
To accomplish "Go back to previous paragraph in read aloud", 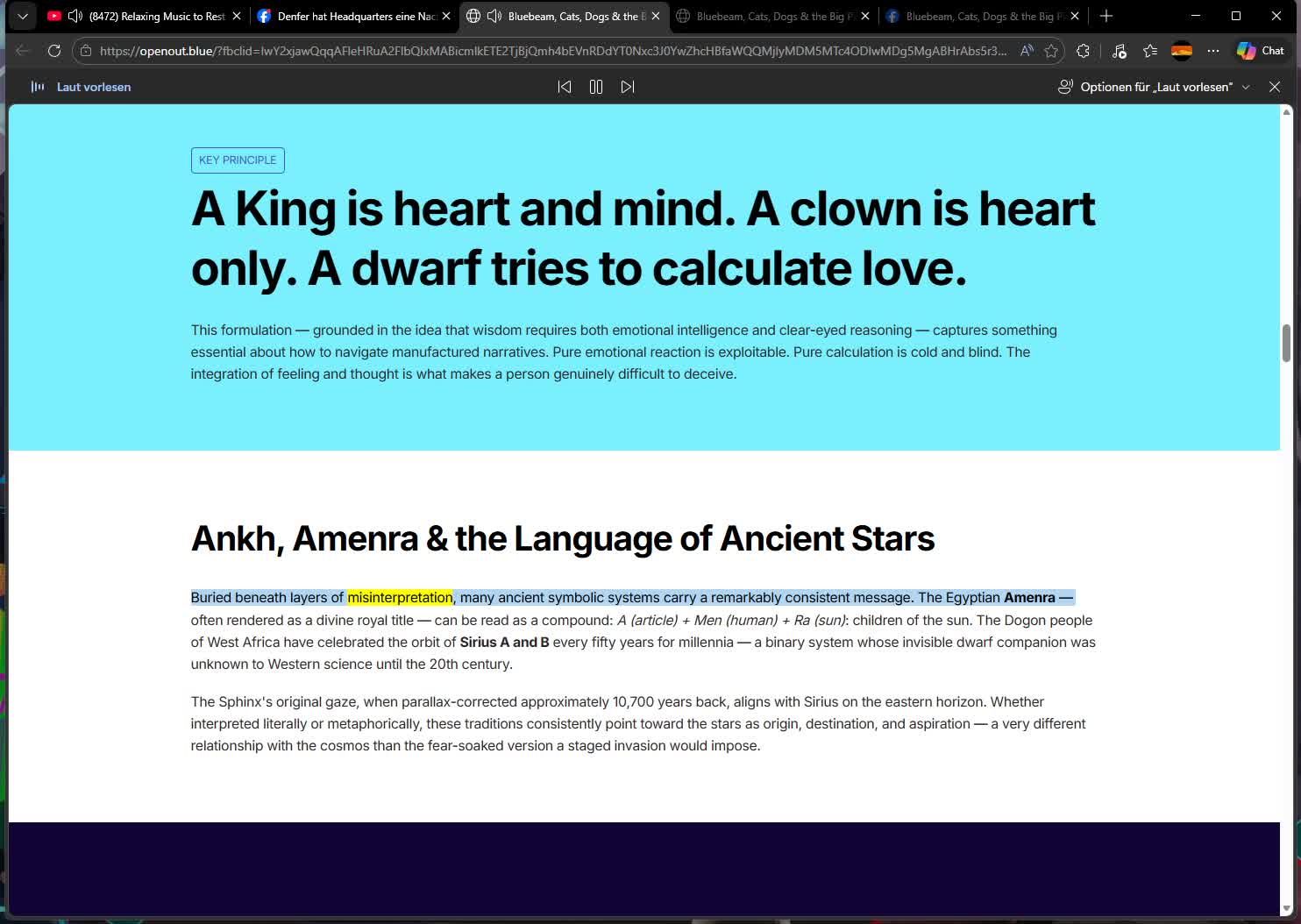I will tap(565, 87).
